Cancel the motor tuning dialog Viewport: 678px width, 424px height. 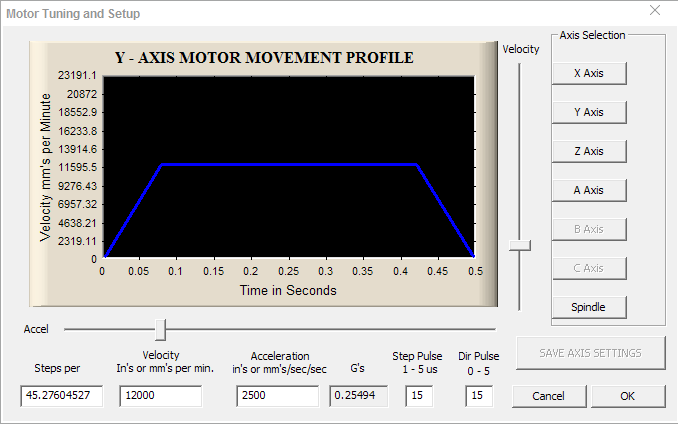549,396
